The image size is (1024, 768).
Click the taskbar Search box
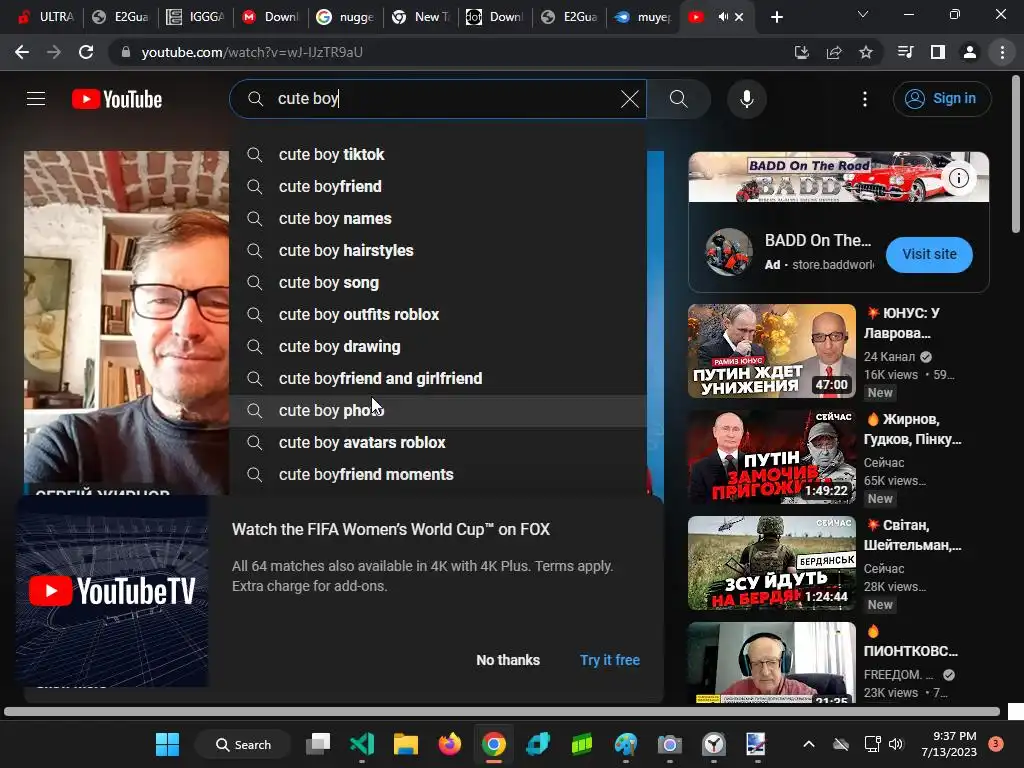(x=244, y=744)
